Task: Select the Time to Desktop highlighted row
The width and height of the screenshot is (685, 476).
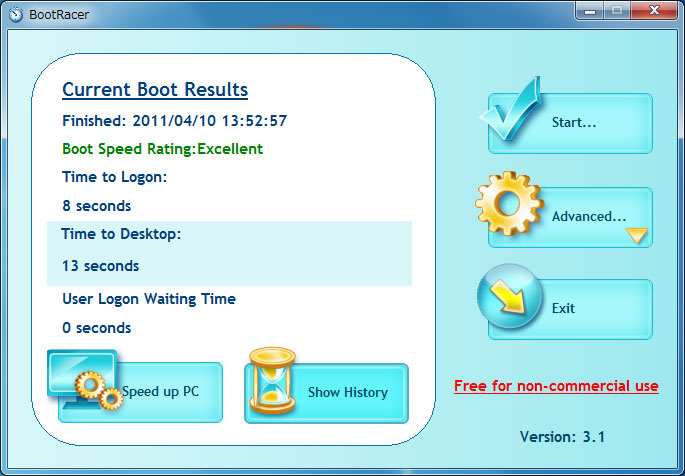Action: pyautogui.click(x=229, y=253)
